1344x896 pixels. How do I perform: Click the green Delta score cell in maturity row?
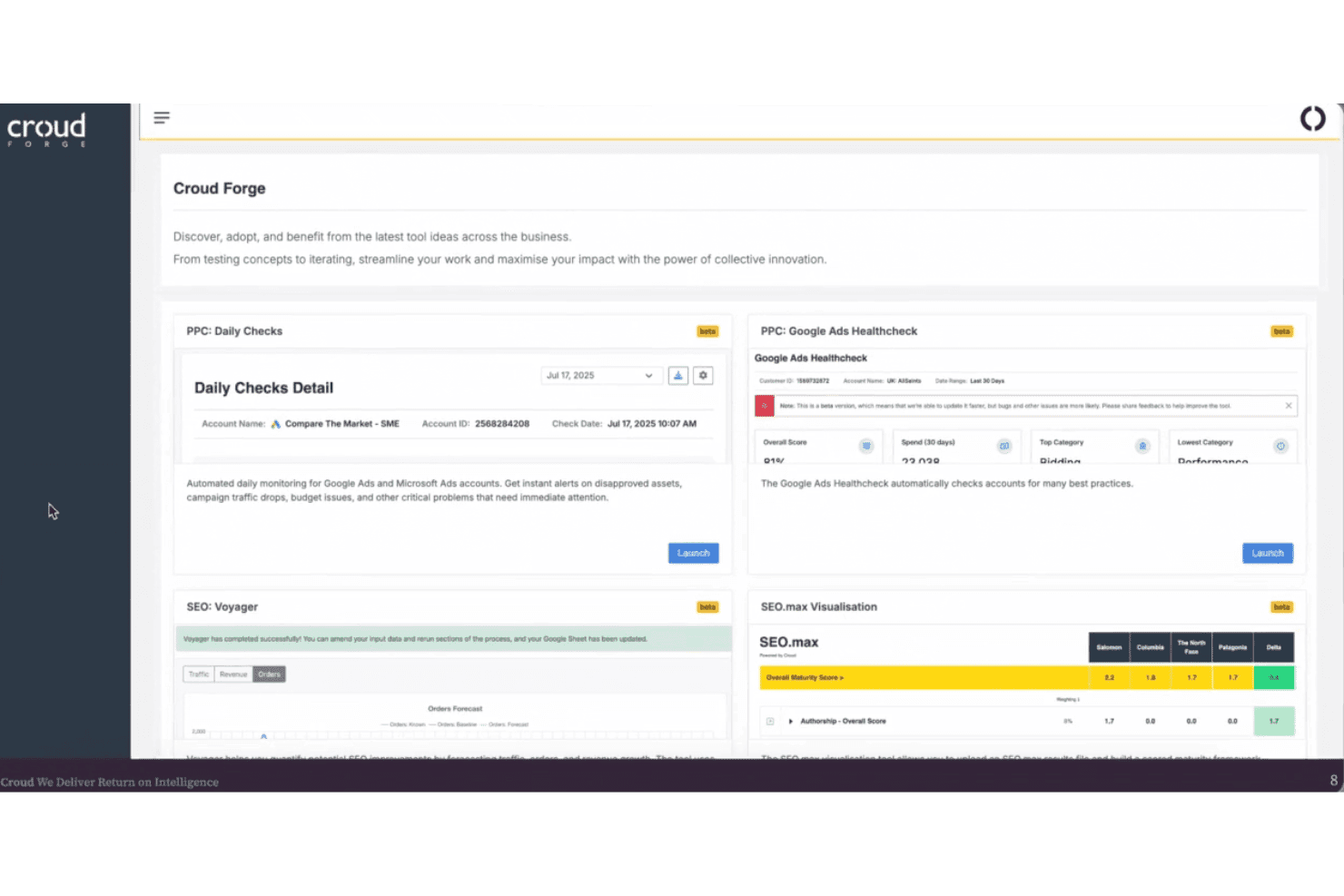(x=1274, y=677)
